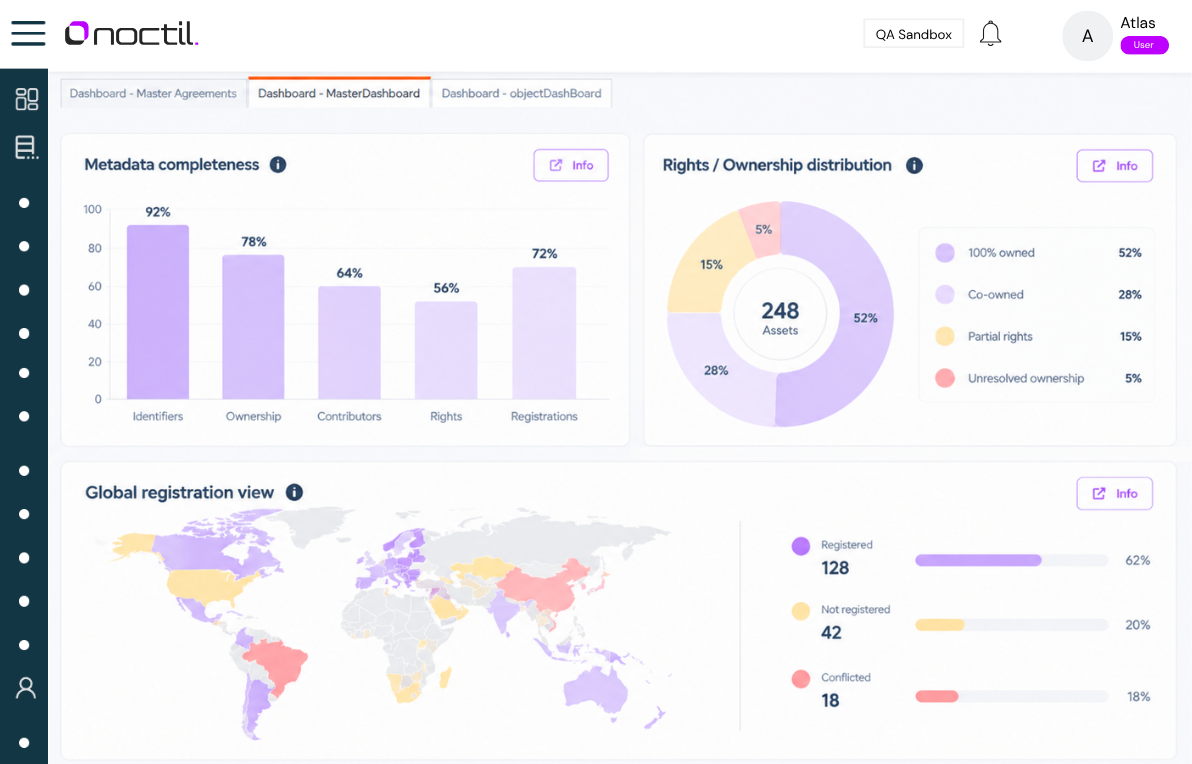The image size is (1192, 764).
Task: Click the Partial rights label
Action: point(1000,337)
